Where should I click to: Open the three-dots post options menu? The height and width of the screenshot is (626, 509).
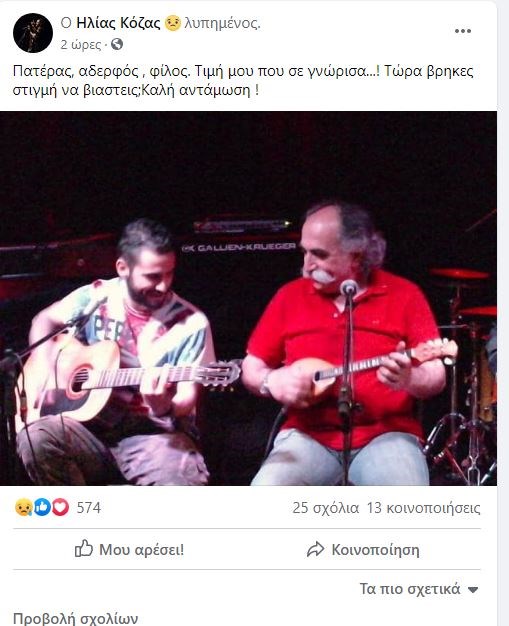click(x=463, y=31)
